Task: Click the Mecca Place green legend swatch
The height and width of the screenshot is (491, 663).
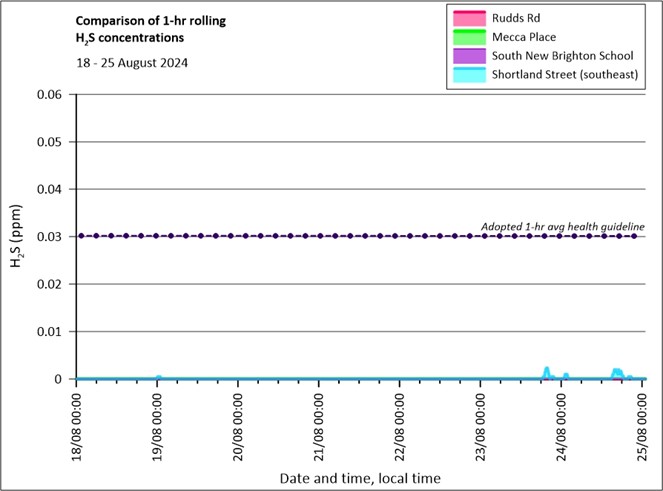Action: coord(470,36)
